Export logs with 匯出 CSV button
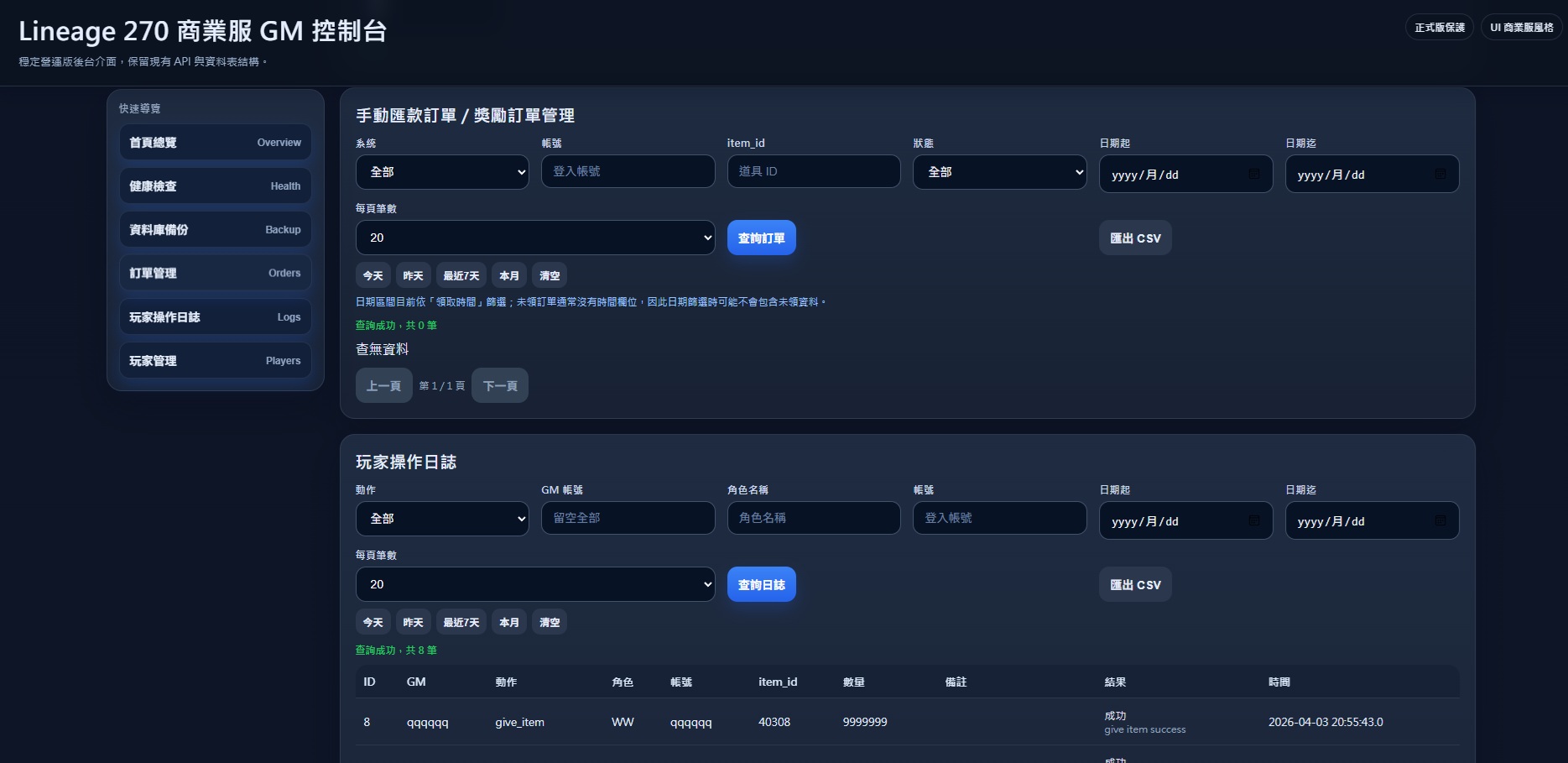Viewport: 1568px width, 763px height. (x=1135, y=584)
